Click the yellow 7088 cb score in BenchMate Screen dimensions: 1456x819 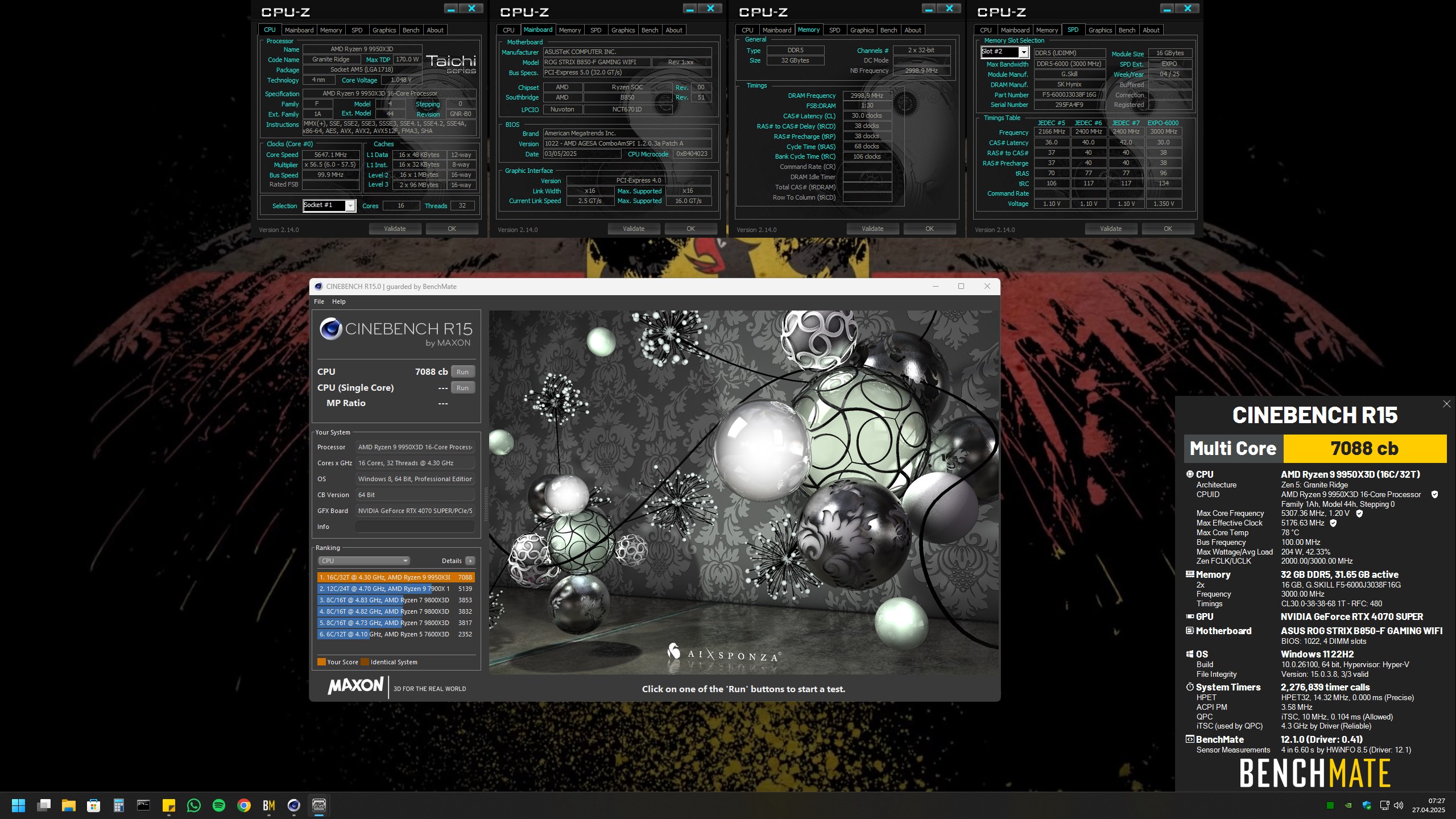click(1365, 449)
